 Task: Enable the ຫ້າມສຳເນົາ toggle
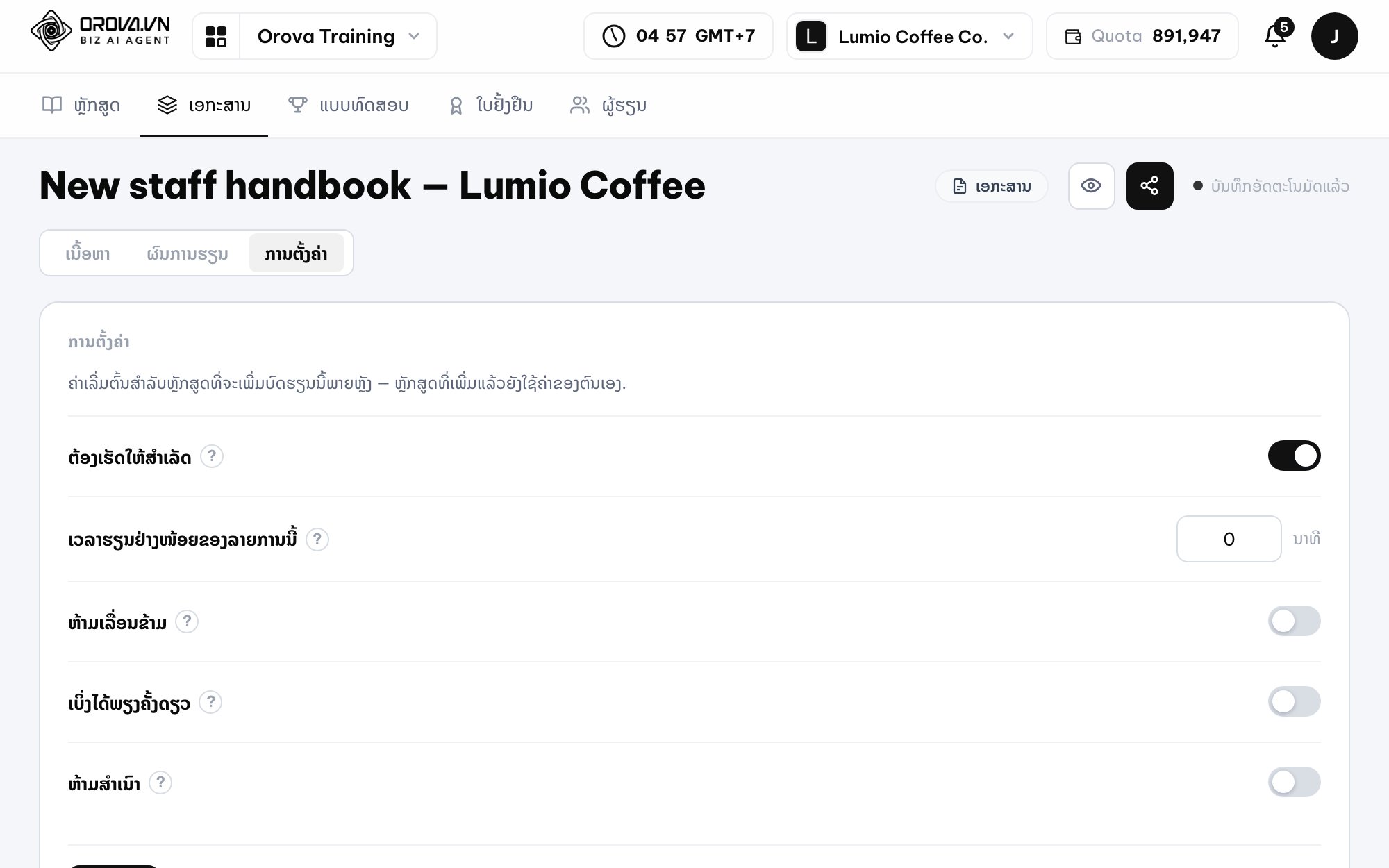tap(1294, 782)
